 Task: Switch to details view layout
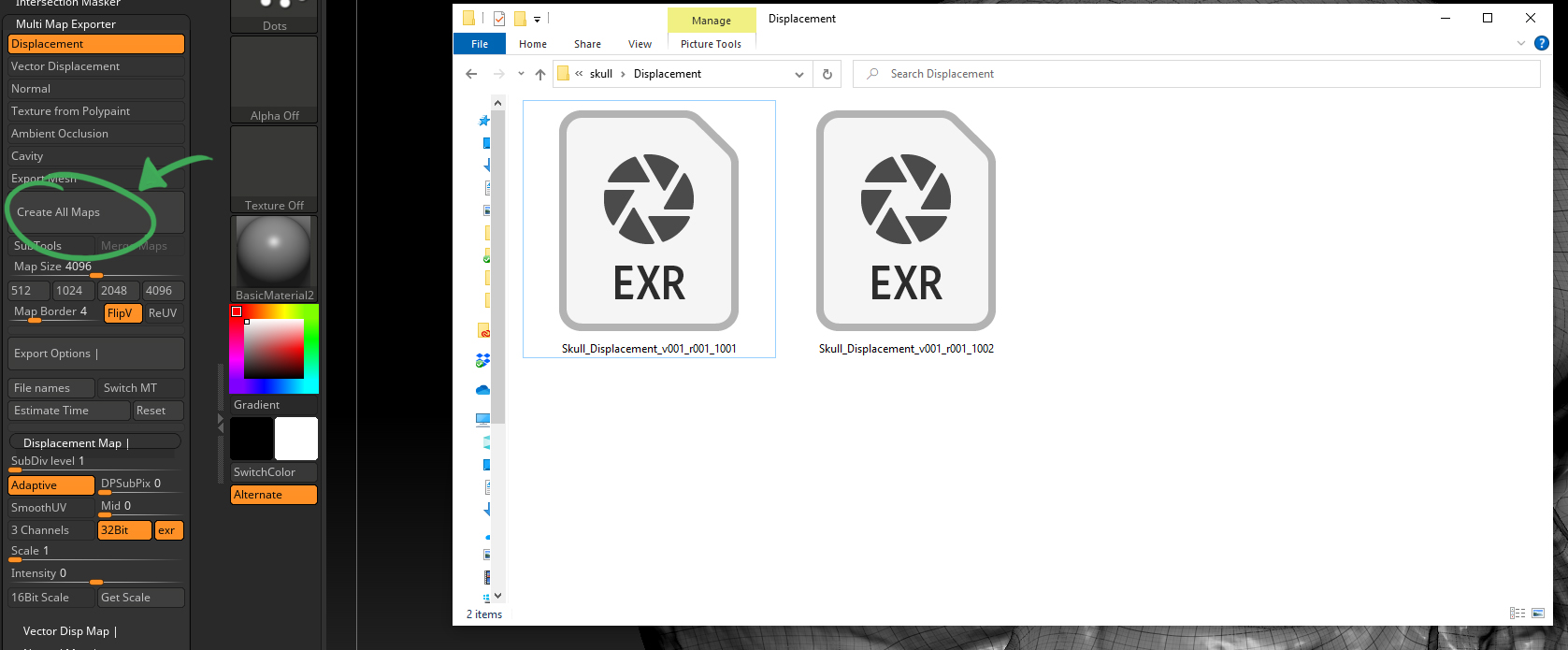pos(1518,614)
